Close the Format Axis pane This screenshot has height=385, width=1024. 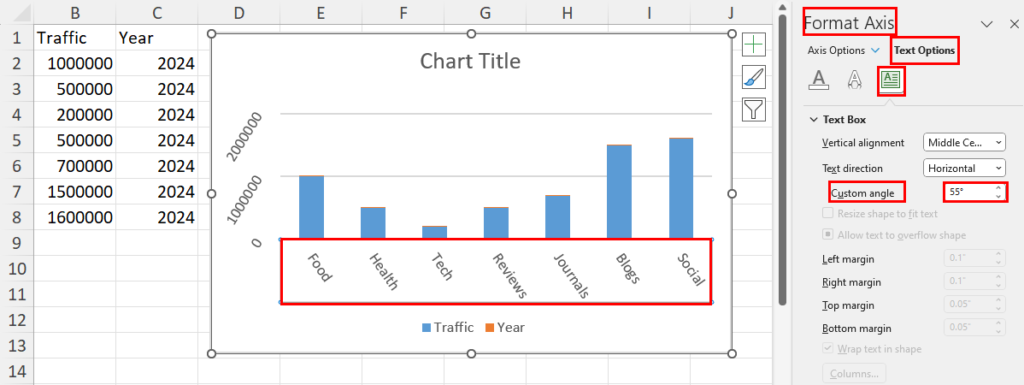[1014, 24]
